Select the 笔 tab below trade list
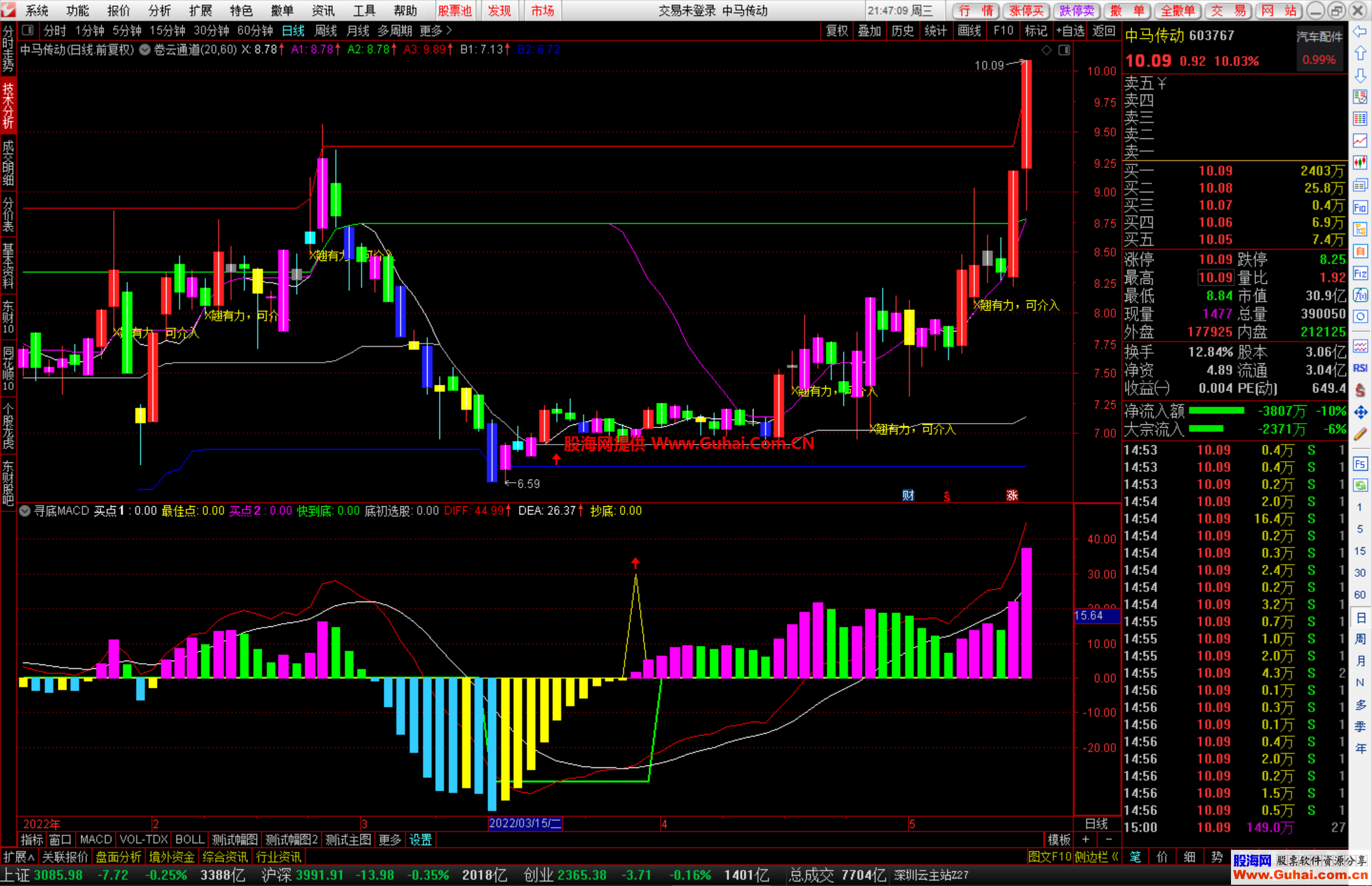The height and width of the screenshot is (886, 1372). [1135, 857]
